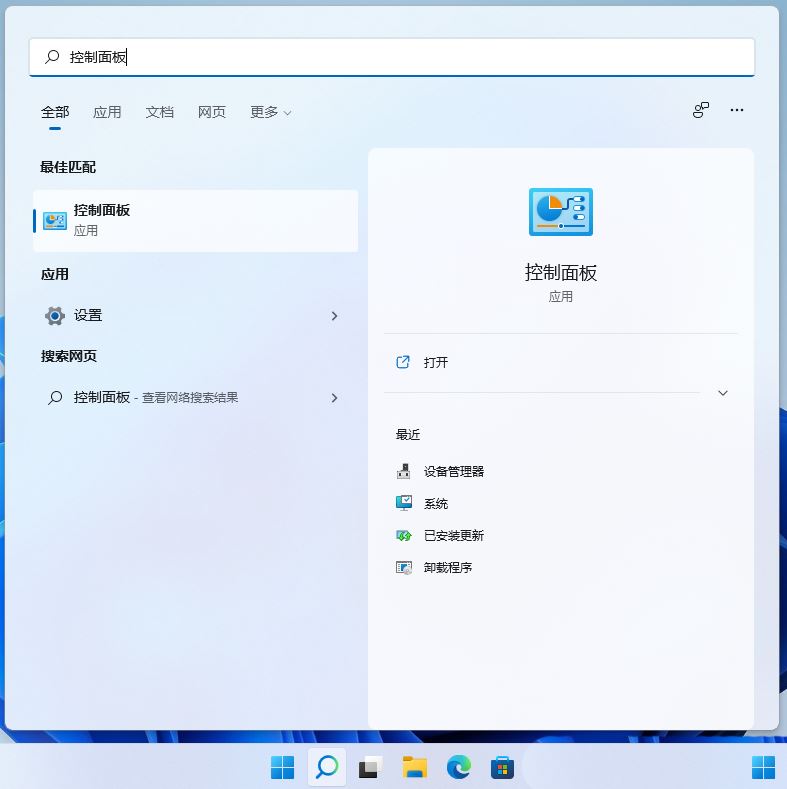Click the search box containing 控制面板

click(x=391, y=57)
